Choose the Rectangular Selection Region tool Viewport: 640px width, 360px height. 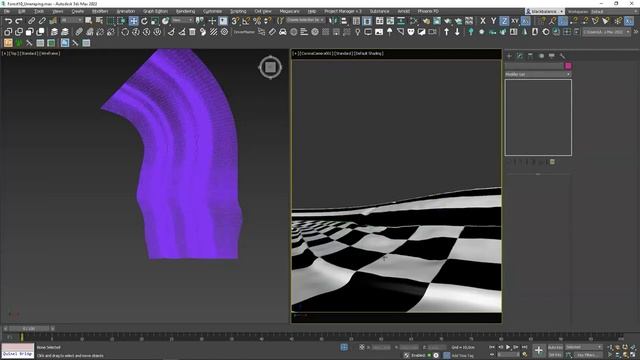click(110, 21)
